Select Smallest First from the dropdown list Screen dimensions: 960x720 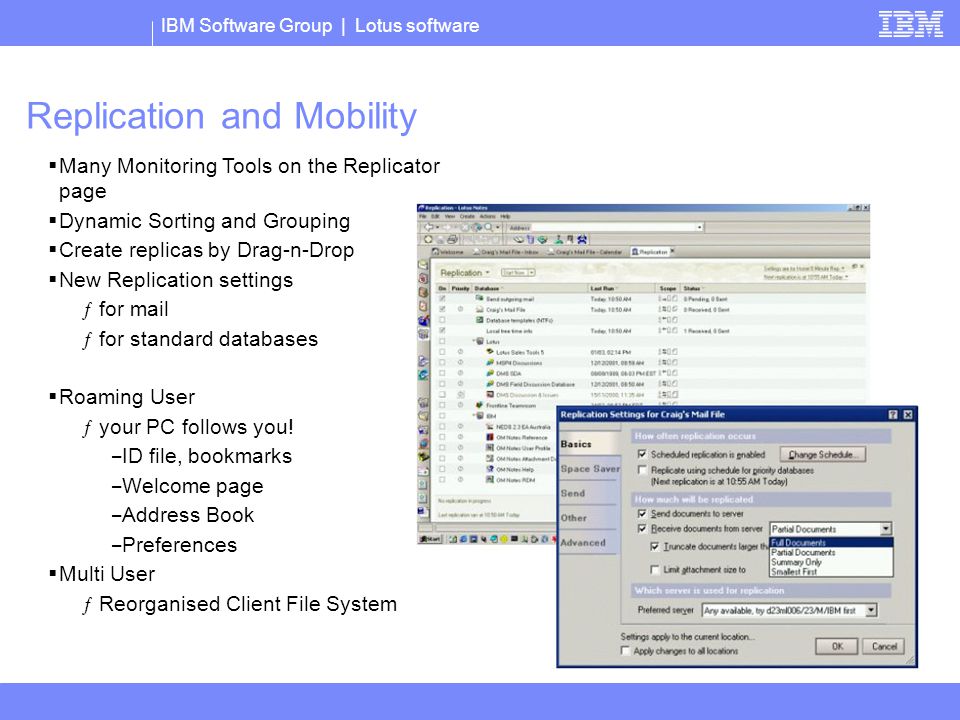point(831,572)
